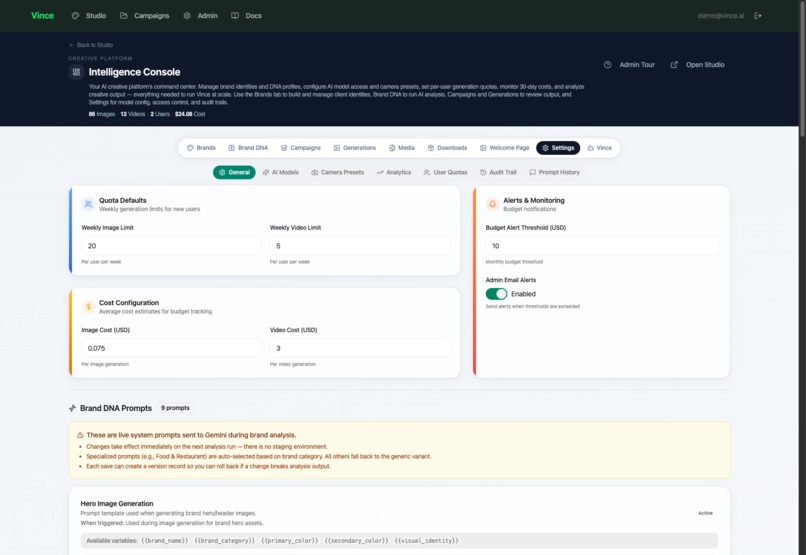
Task: Go back via Back to Studio link
Action: coord(91,45)
